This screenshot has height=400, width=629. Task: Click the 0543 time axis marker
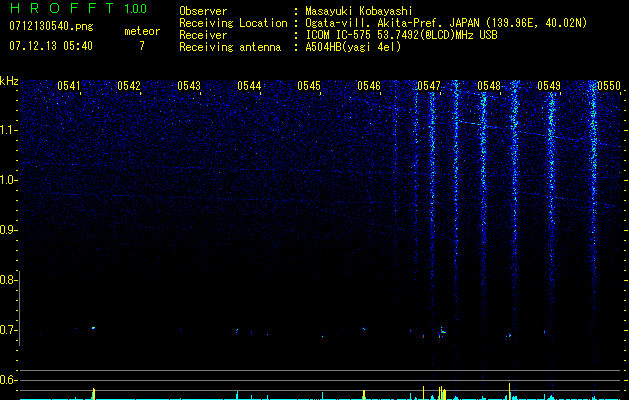[189, 86]
